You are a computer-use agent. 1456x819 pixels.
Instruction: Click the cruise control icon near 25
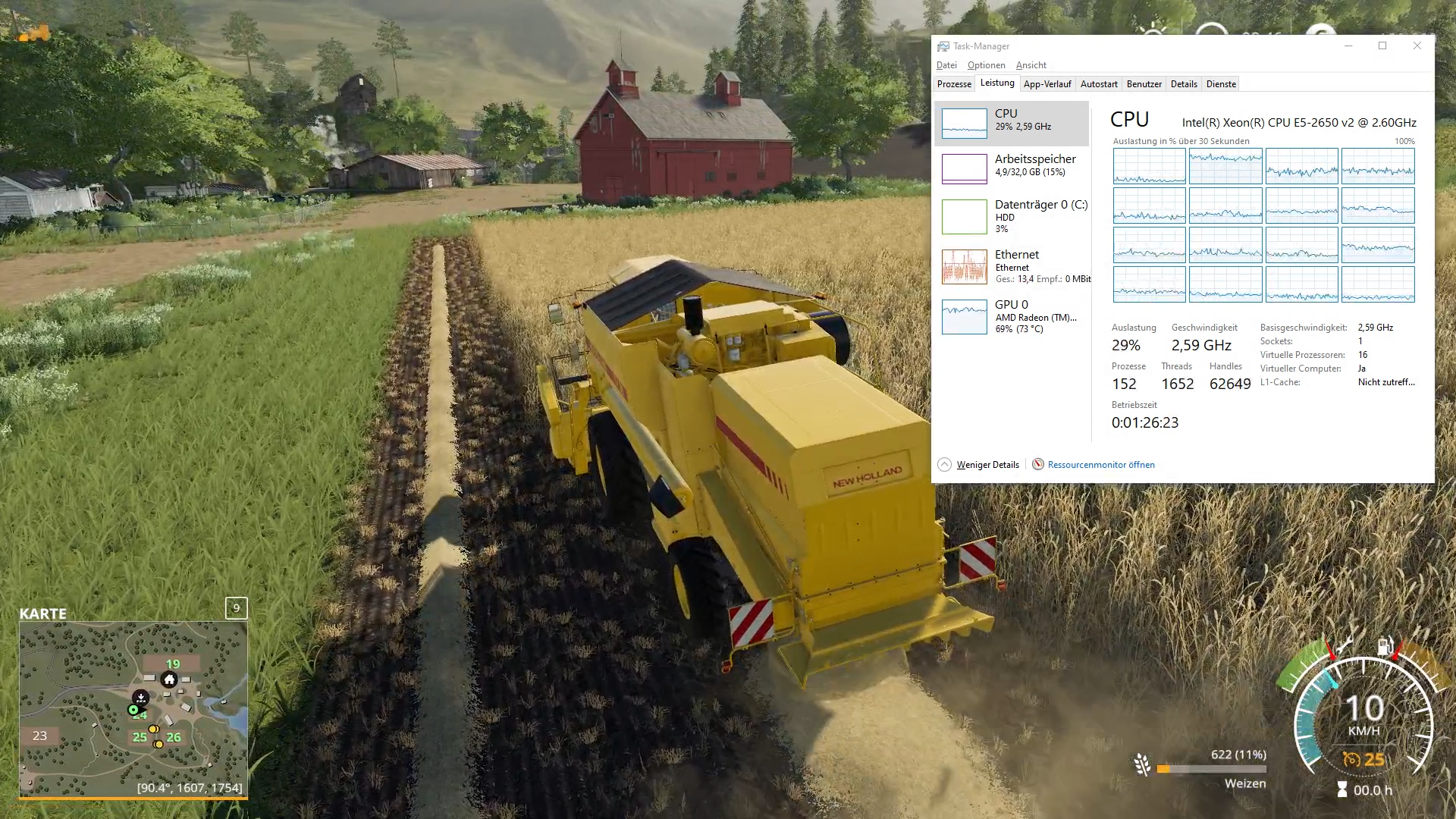pyautogui.click(x=1351, y=759)
